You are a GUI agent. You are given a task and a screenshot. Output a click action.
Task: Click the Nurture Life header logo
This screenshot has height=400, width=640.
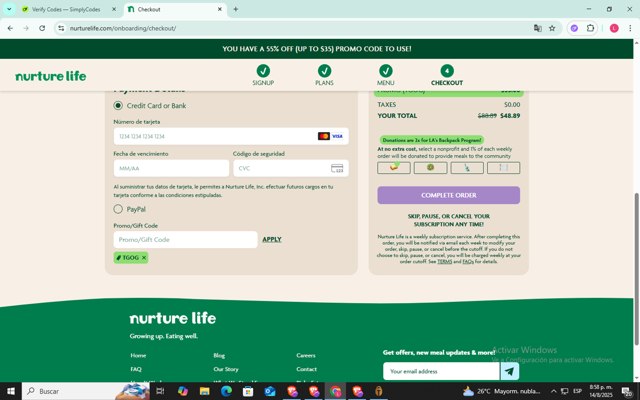coord(51,76)
